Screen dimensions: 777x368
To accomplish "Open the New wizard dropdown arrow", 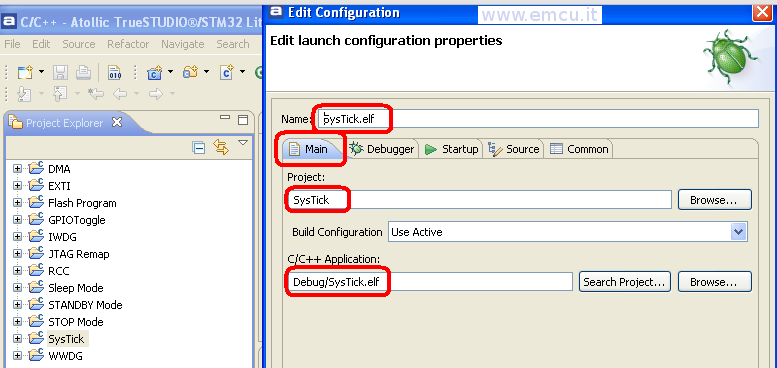I will [x=41, y=72].
